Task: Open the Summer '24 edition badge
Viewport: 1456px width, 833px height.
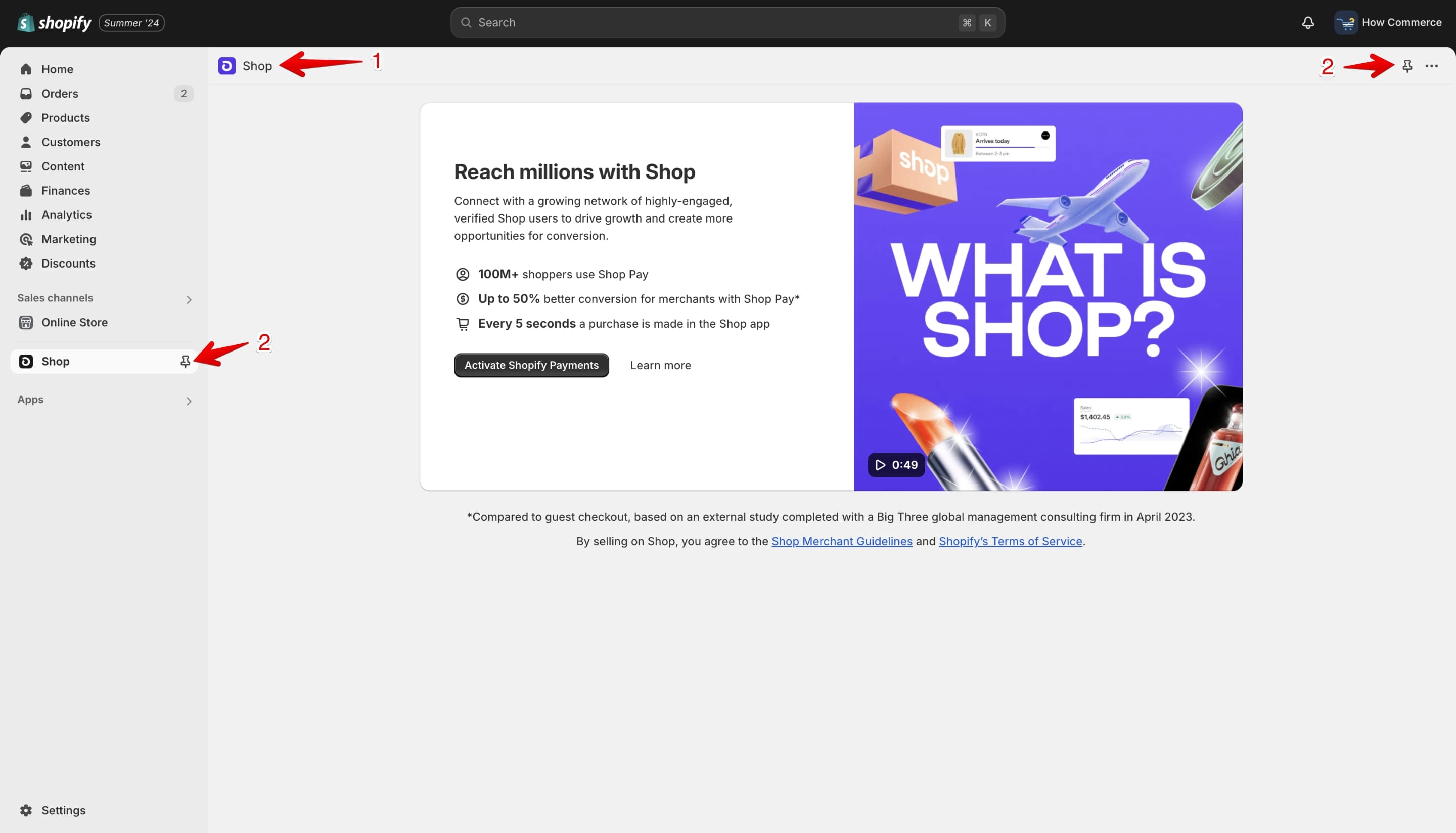Action: coord(131,23)
